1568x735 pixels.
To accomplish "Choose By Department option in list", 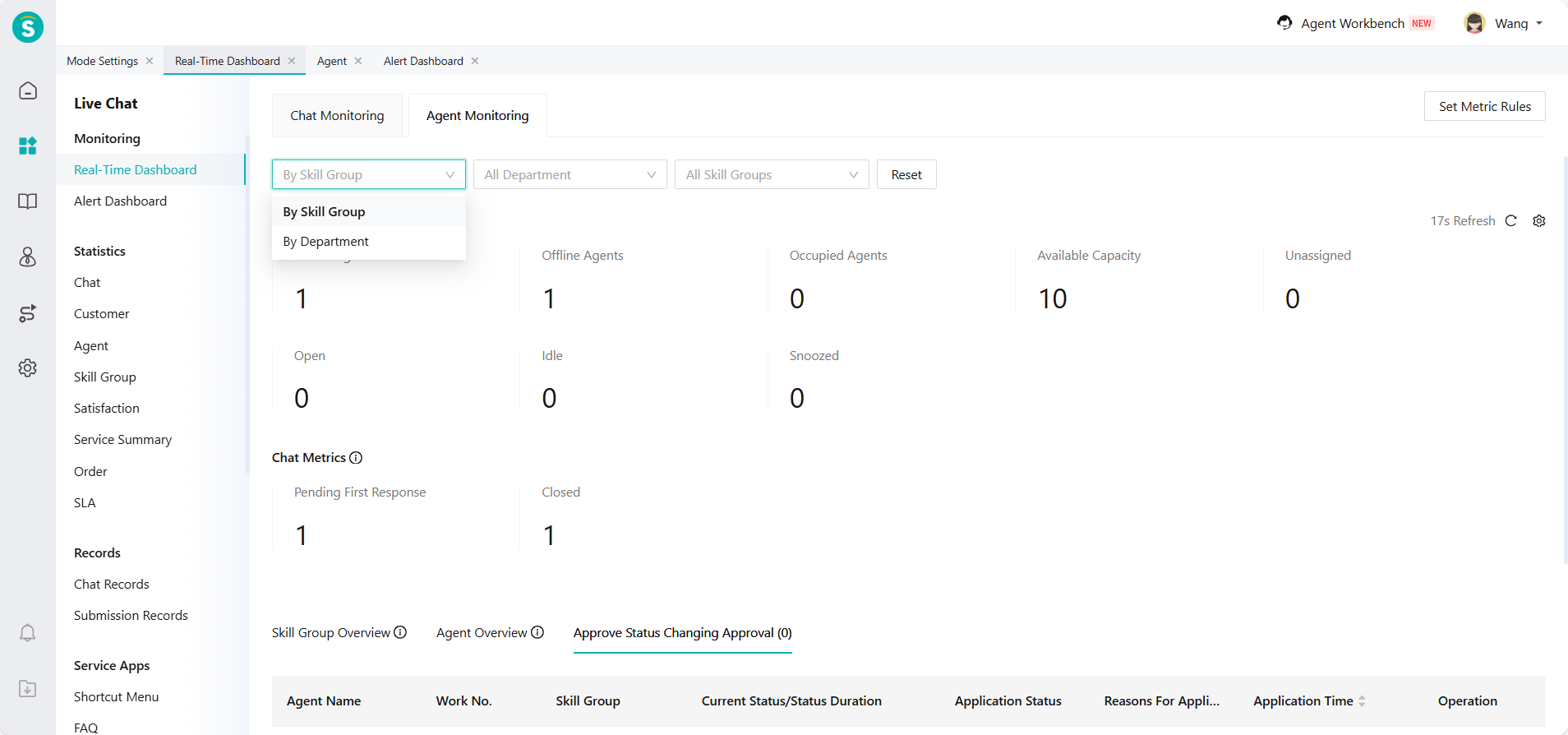I will [369, 241].
